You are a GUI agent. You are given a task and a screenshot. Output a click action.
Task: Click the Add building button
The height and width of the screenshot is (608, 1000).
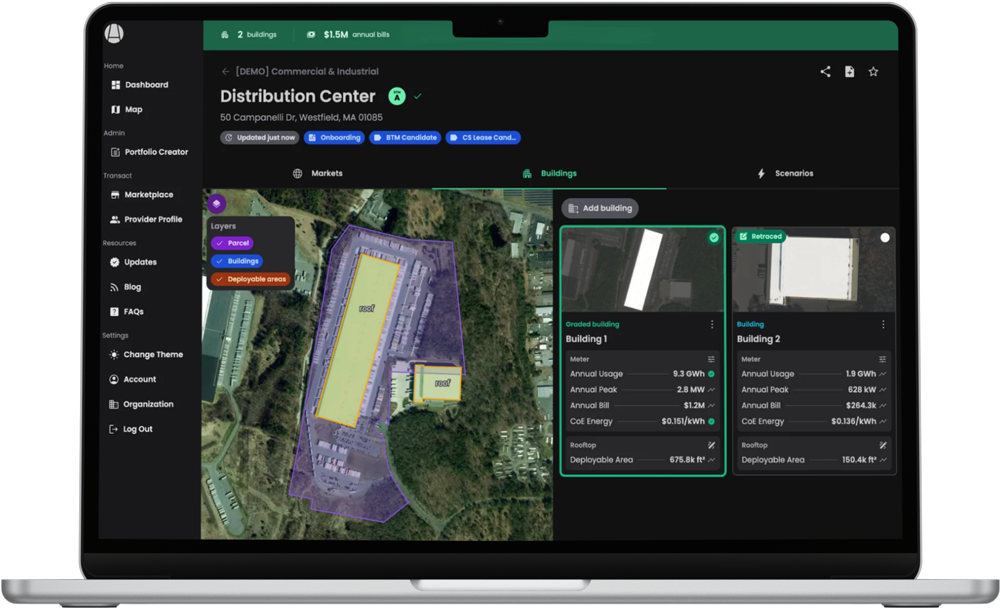(599, 209)
